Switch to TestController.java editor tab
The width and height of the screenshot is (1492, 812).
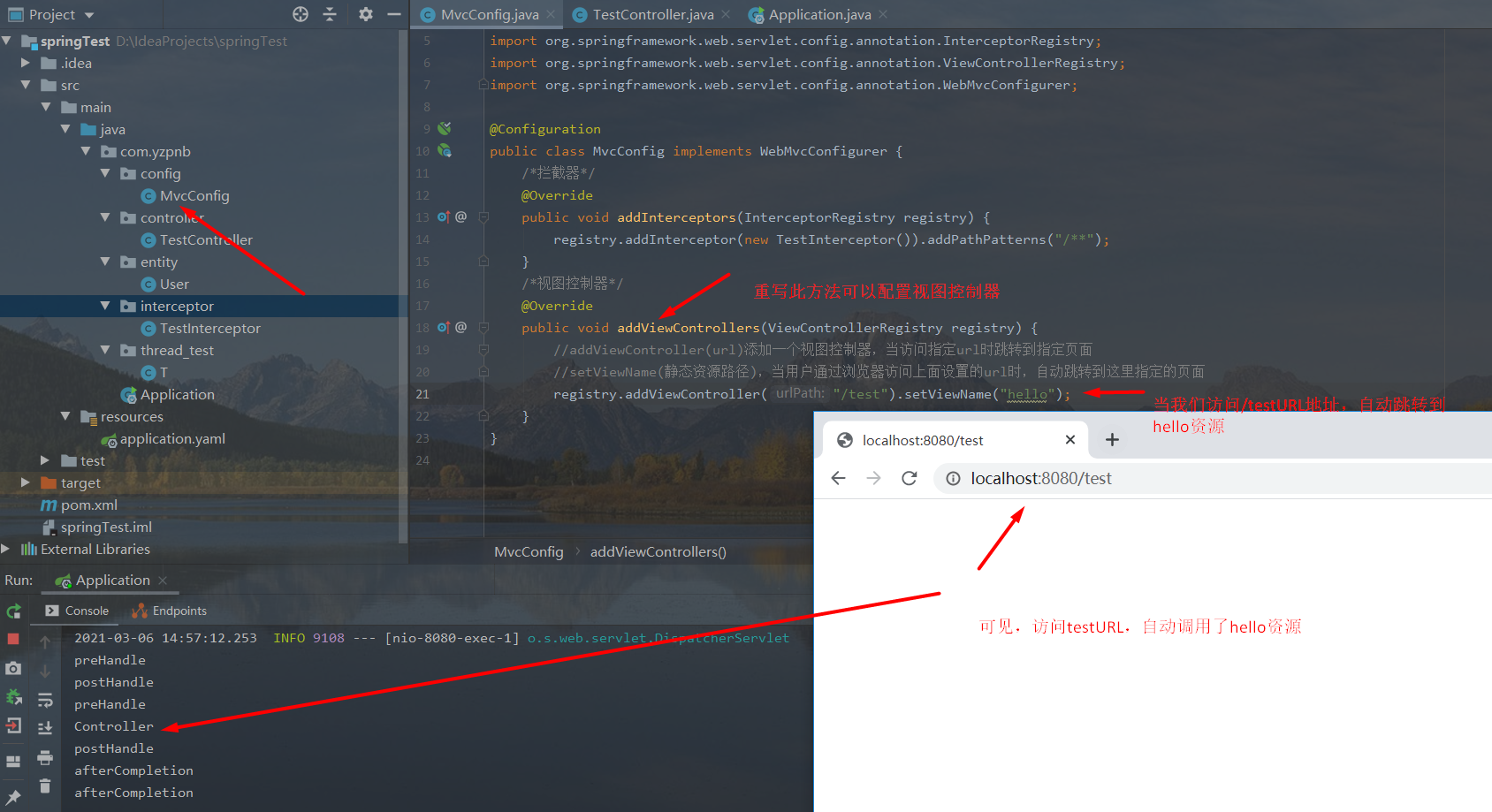coord(652,14)
